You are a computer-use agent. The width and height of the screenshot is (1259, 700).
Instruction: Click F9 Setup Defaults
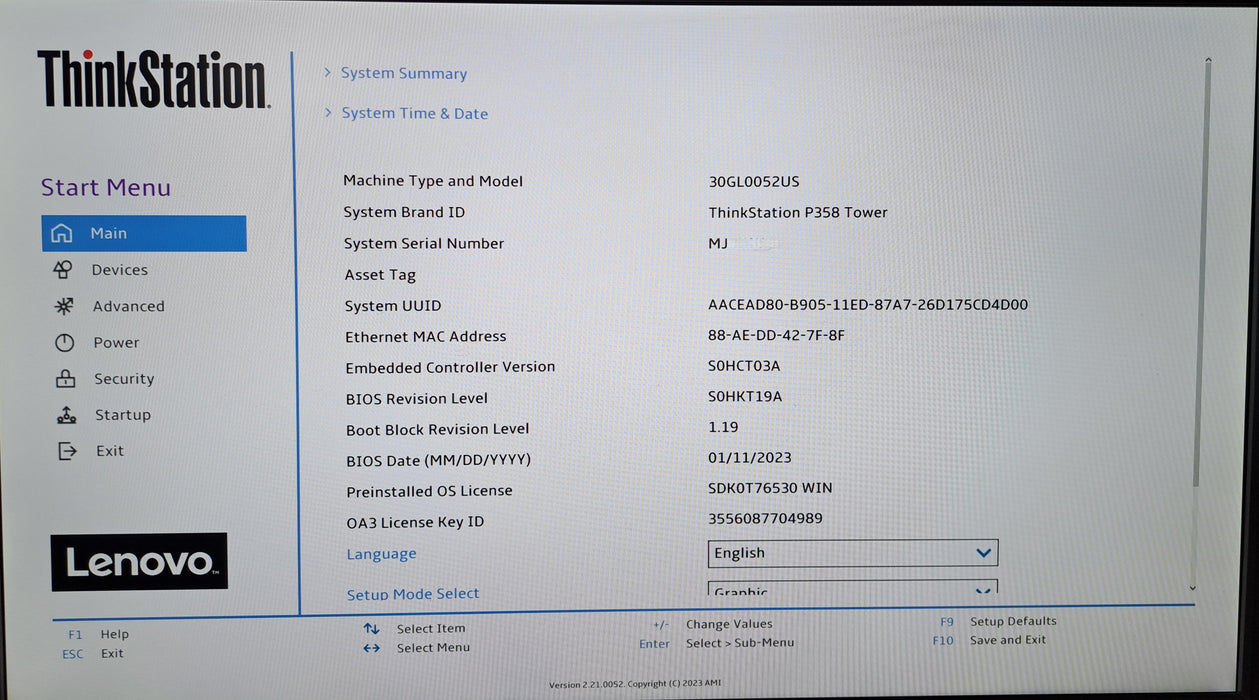[x=998, y=621]
